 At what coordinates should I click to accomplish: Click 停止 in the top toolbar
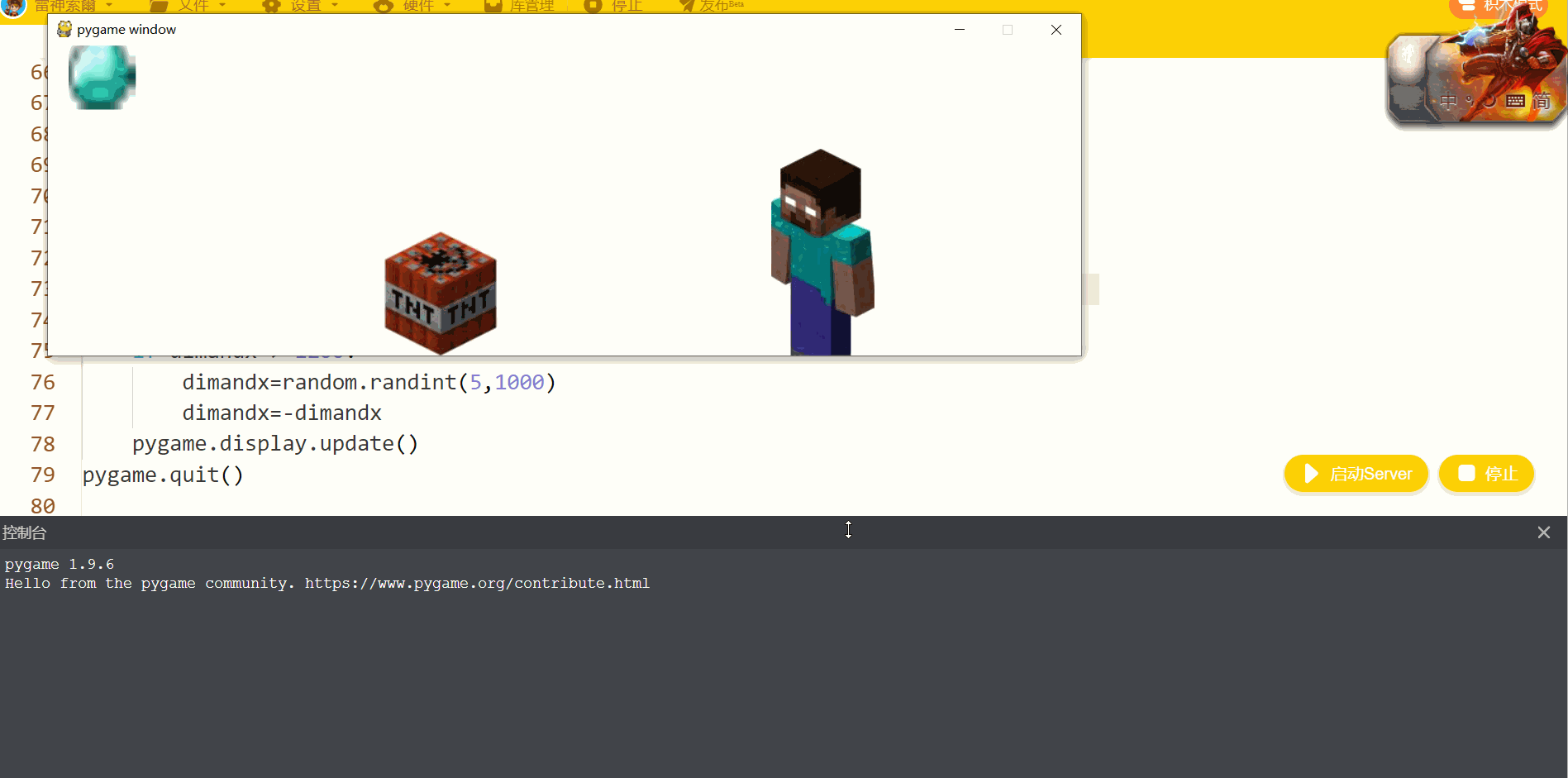tap(613, 6)
